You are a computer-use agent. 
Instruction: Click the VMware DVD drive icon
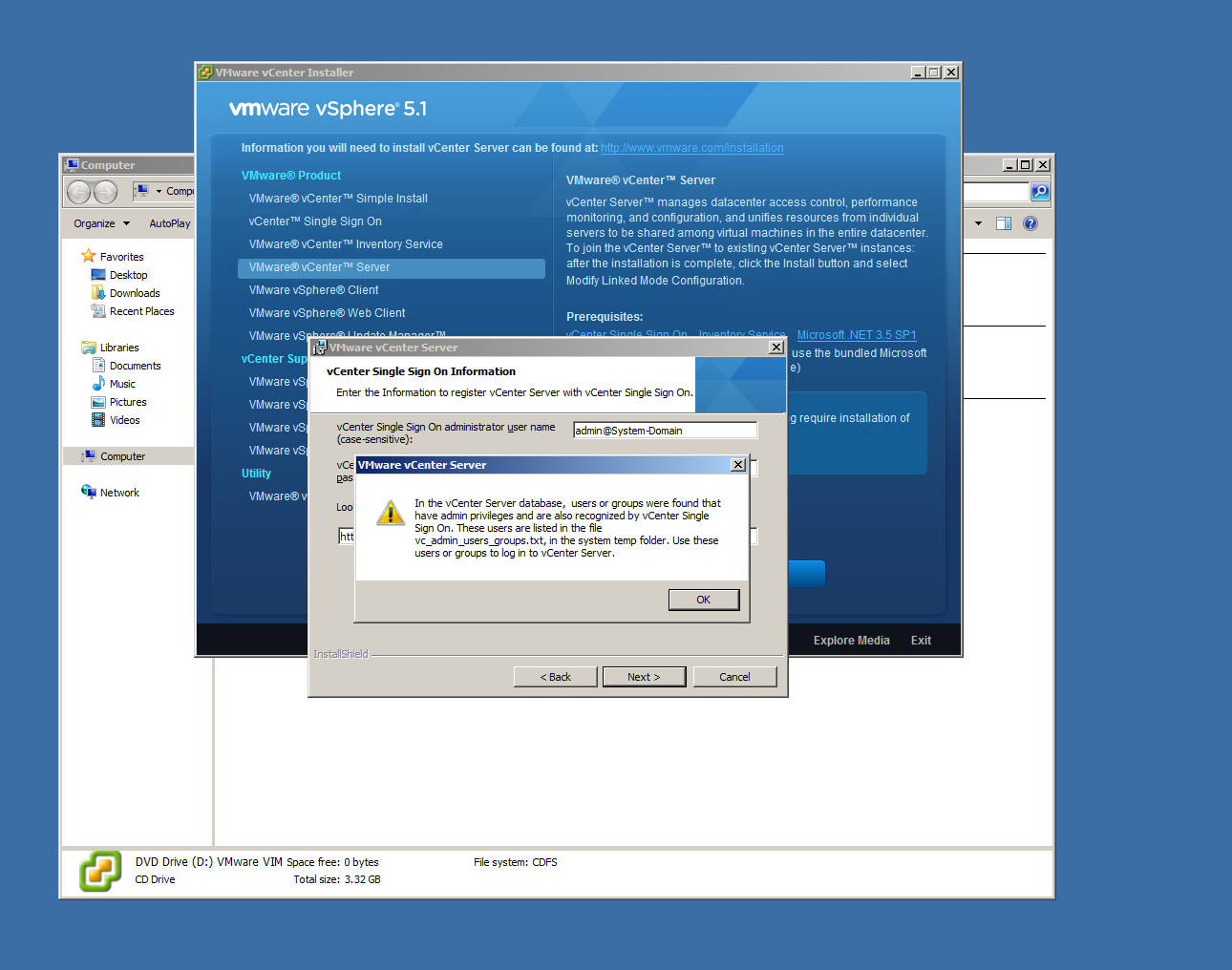pos(100,871)
